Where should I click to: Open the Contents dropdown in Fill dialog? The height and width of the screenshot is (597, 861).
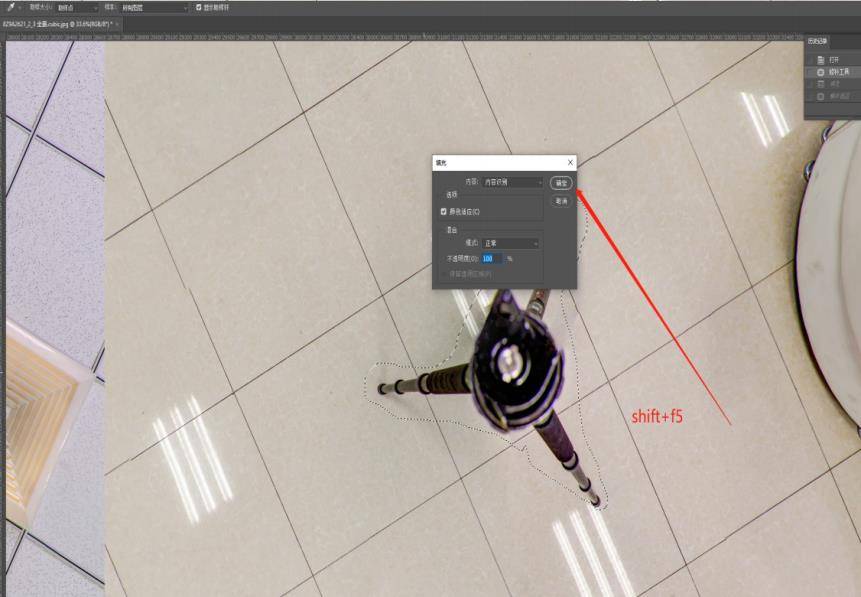(513, 183)
